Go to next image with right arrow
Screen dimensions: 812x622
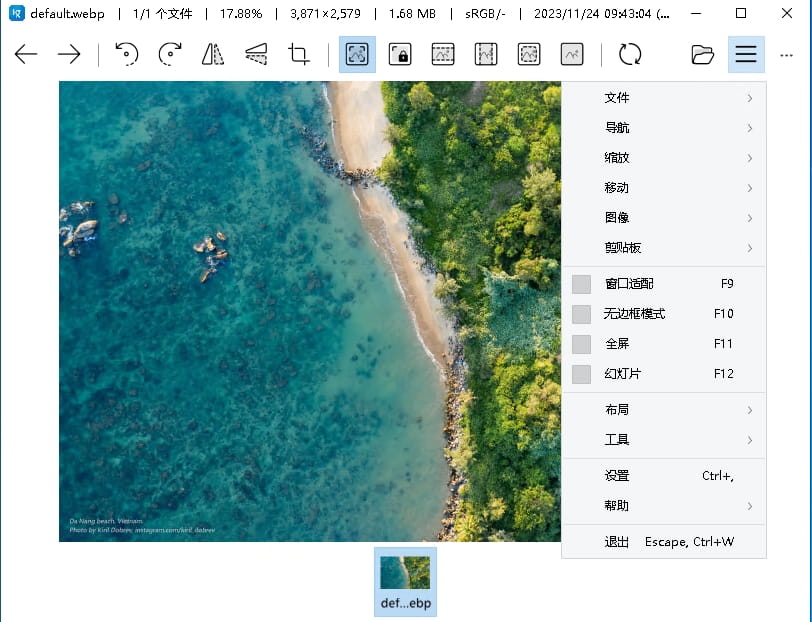click(x=69, y=54)
